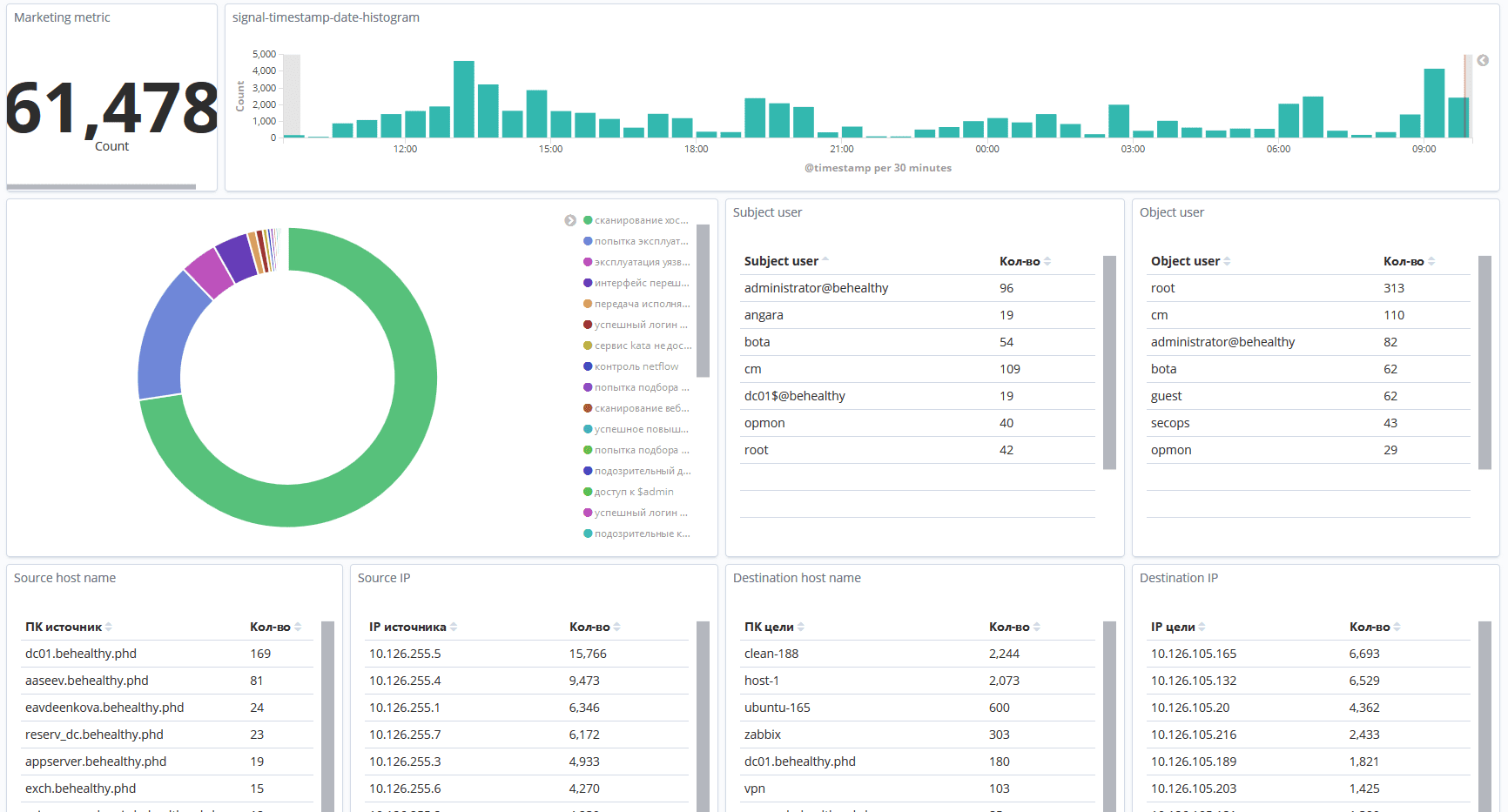Click sort icon next to ПК источник

[109, 627]
